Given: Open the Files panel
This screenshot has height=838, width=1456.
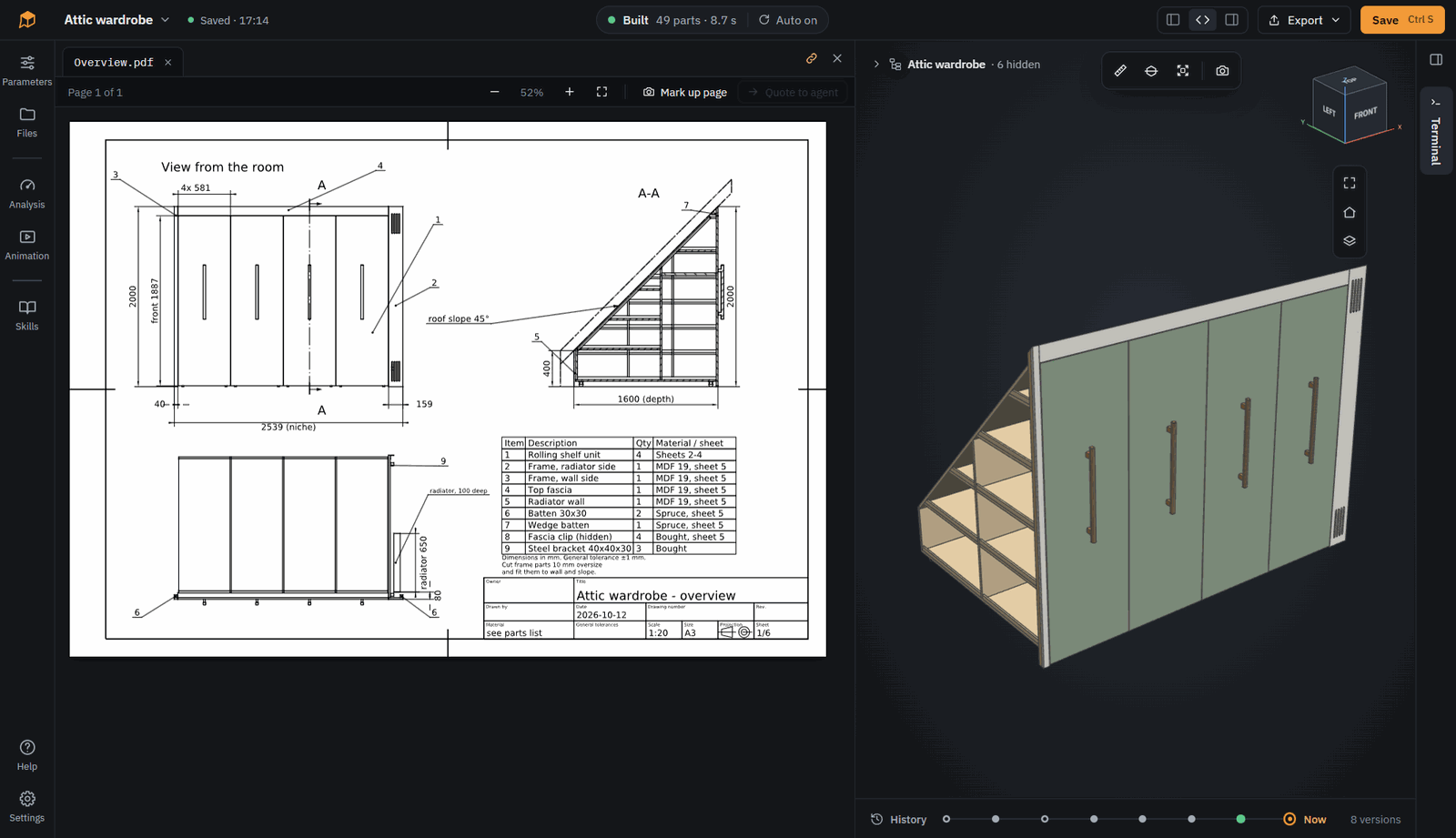Looking at the screenshot, I should click(27, 122).
